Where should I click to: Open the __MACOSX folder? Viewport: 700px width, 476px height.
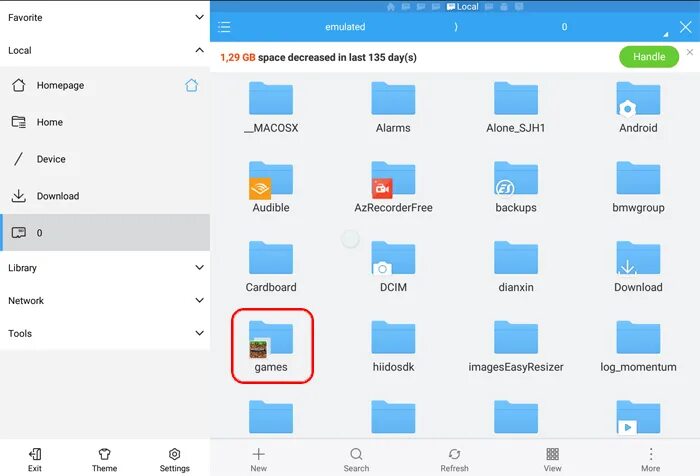click(x=271, y=107)
